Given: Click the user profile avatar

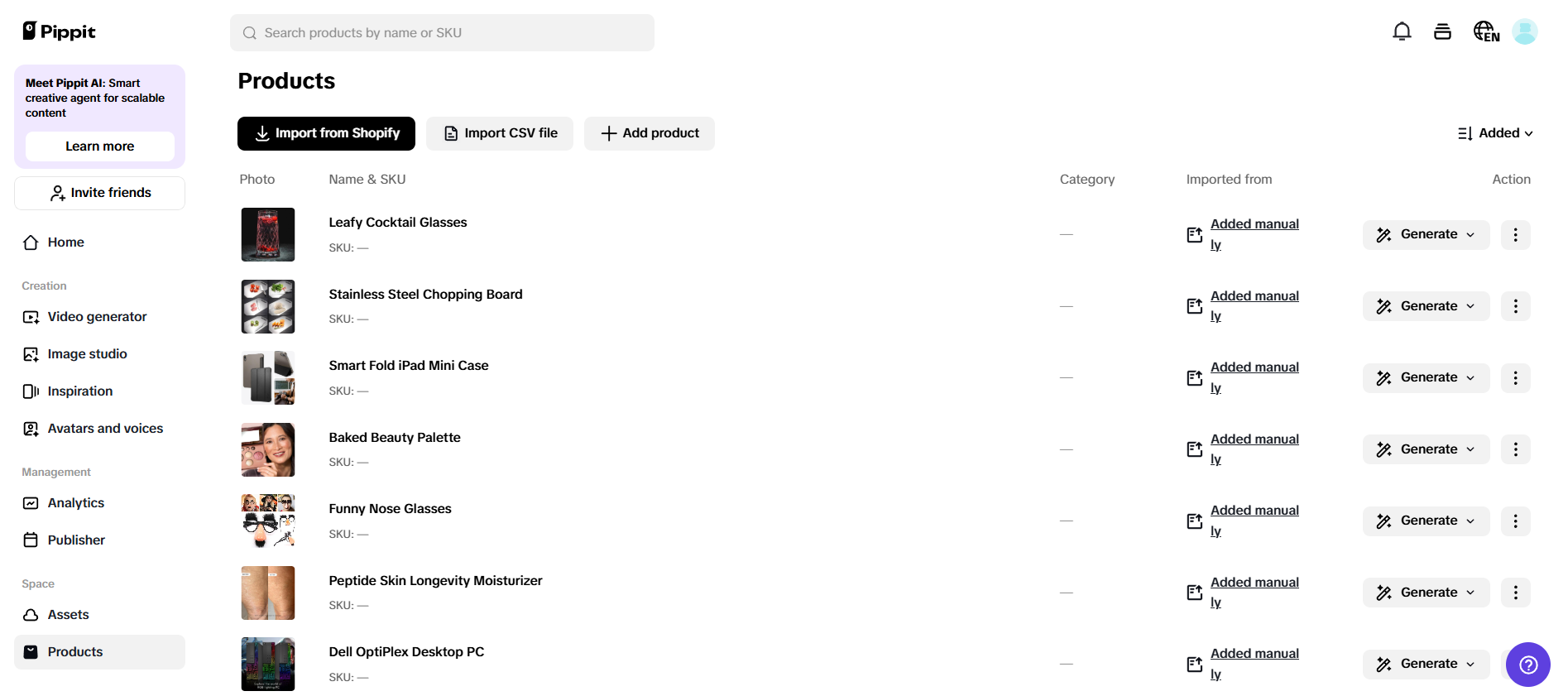Looking at the screenshot, I should (1525, 31).
